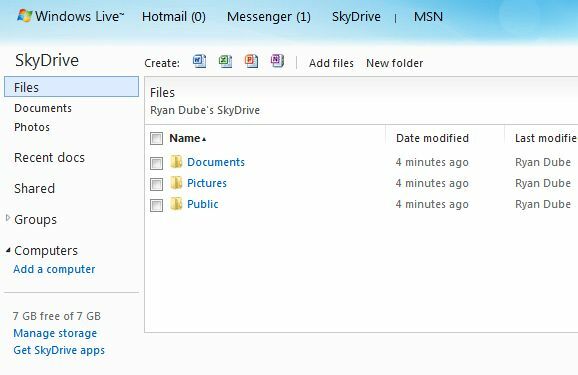Tick the select-all checkbox beside Name
578x375 pixels.
coord(156,139)
